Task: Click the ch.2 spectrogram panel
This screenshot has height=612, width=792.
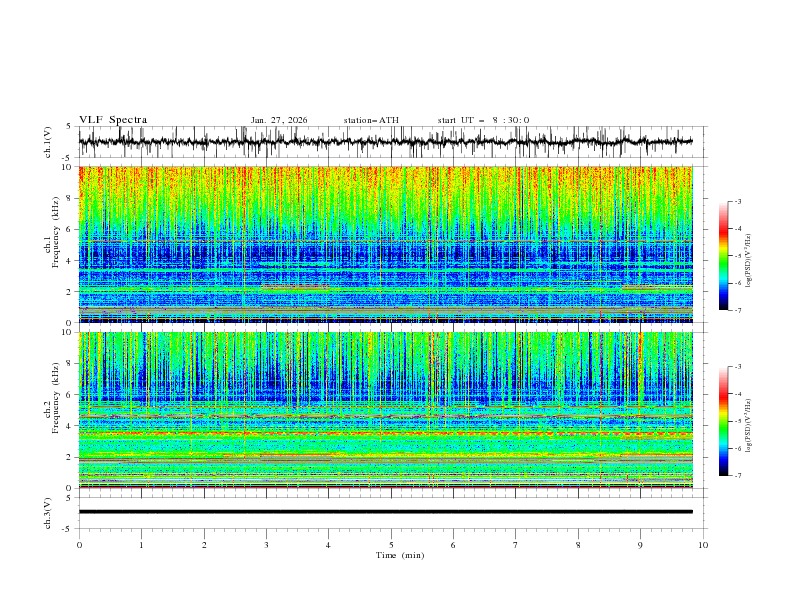Action: (385, 410)
